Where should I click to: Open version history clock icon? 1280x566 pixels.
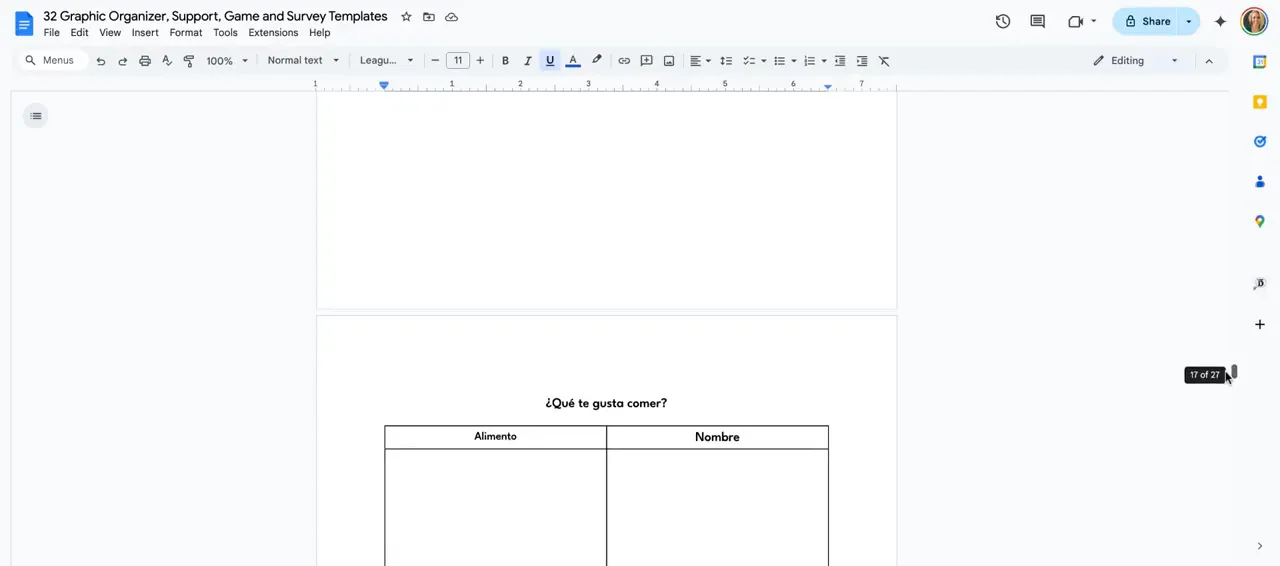1003,21
